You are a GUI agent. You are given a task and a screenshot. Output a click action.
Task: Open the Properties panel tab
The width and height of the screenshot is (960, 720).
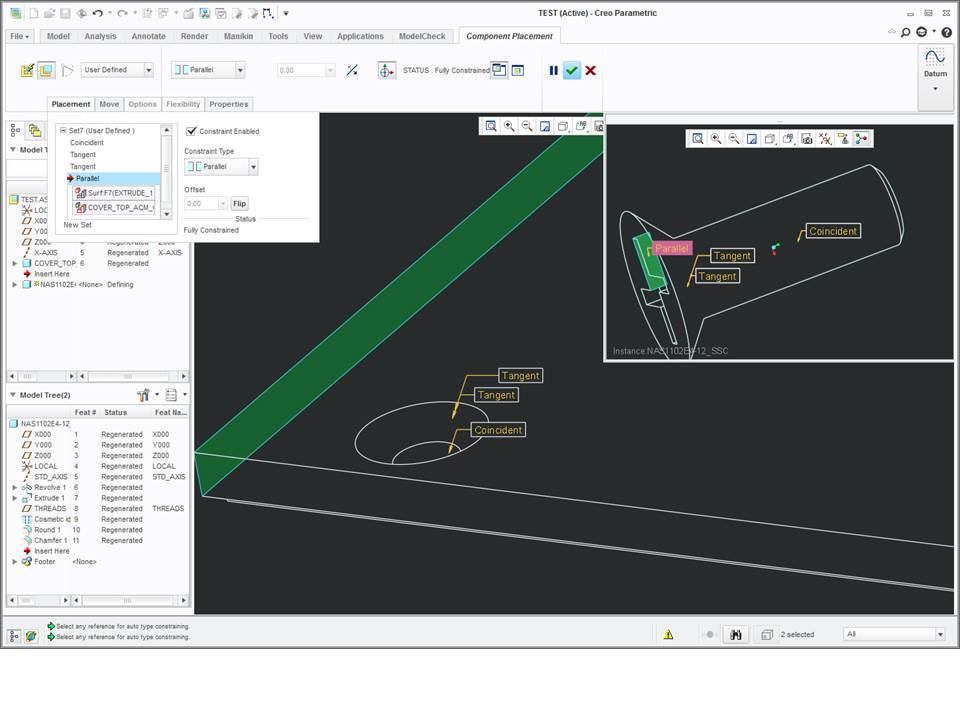pyautogui.click(x=228, y=104)
